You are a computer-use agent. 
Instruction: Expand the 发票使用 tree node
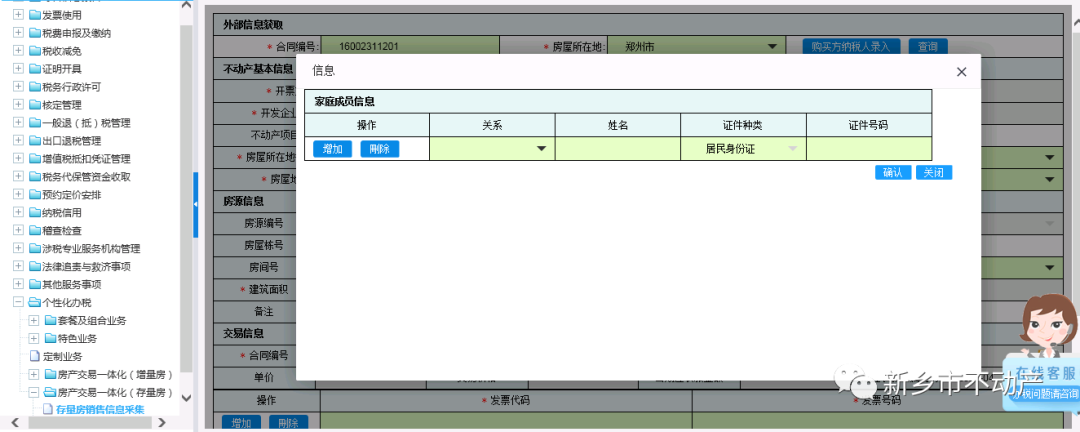coord(18,15)
